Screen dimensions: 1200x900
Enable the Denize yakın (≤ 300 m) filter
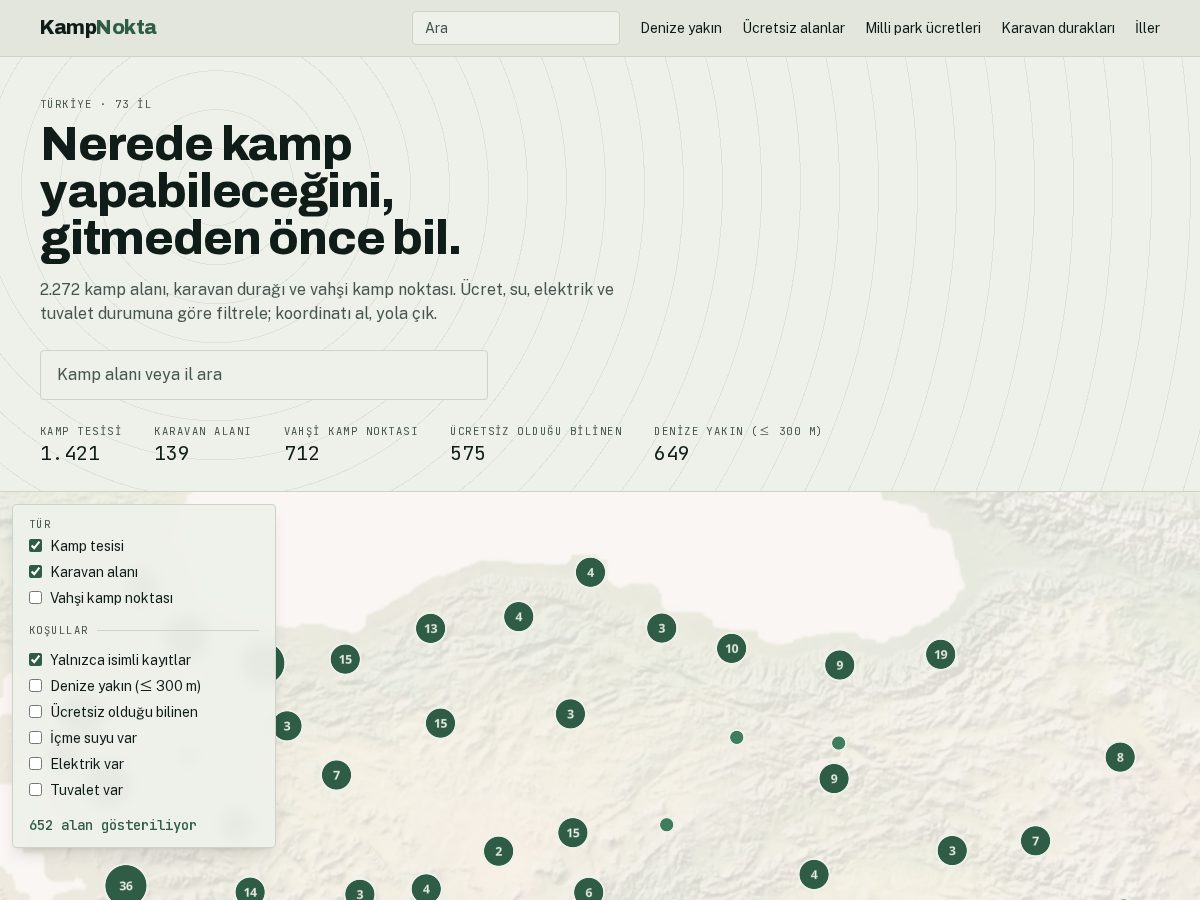tap(35, 686)
